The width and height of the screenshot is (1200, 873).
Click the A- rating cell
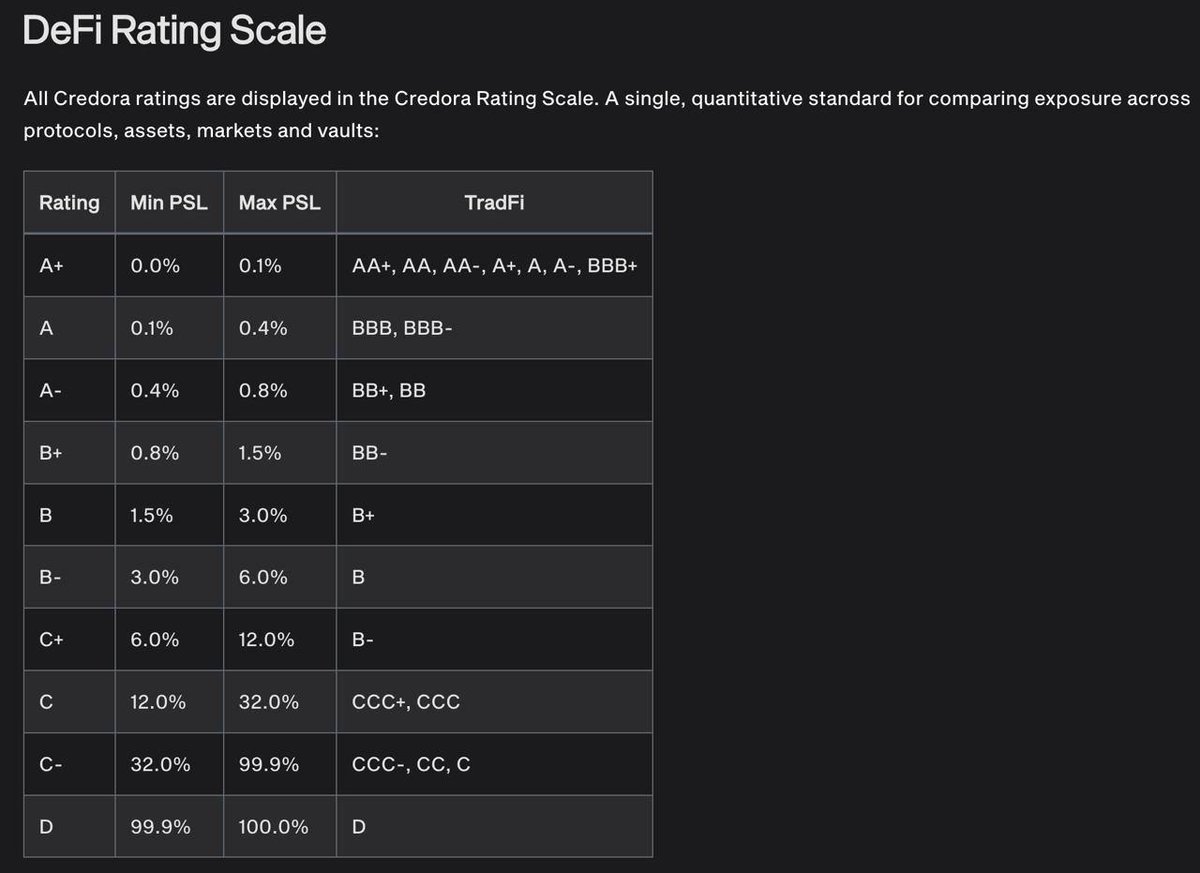[x=50, y=391]
